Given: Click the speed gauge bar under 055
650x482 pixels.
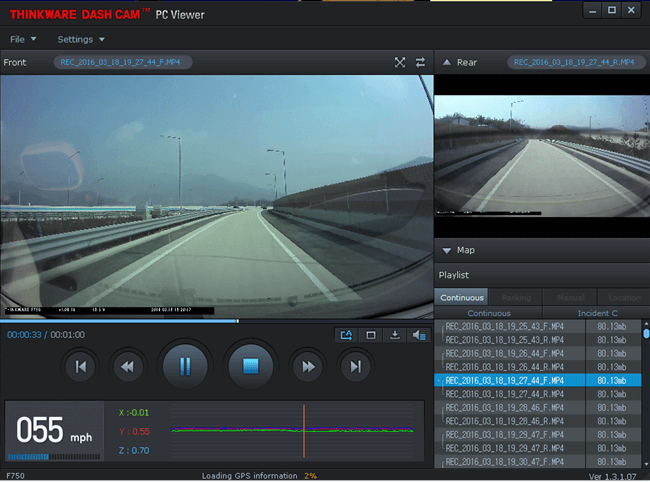Looking at the screenshot, I should 54,457.
